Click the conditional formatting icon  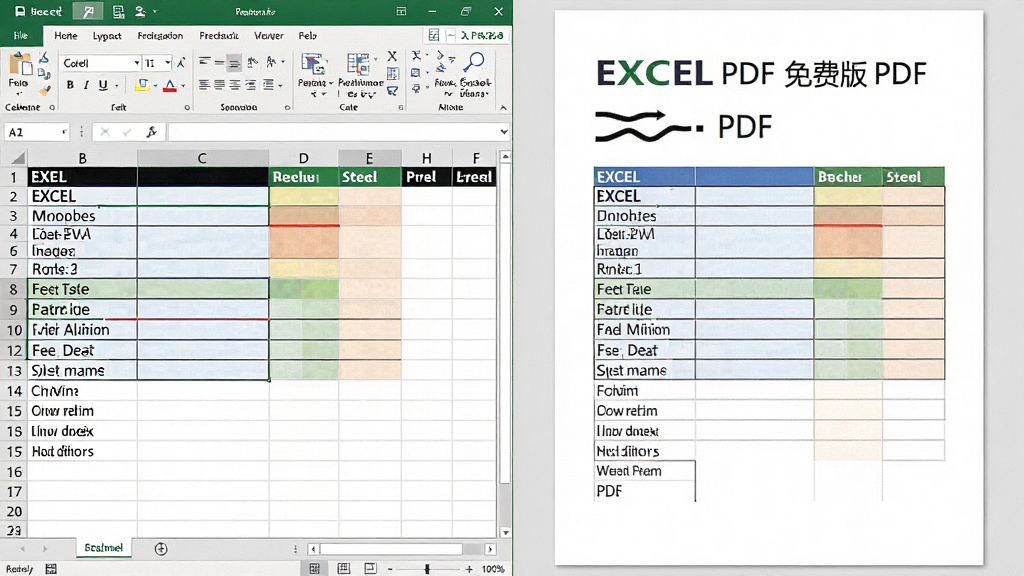(x=313, y=64)
